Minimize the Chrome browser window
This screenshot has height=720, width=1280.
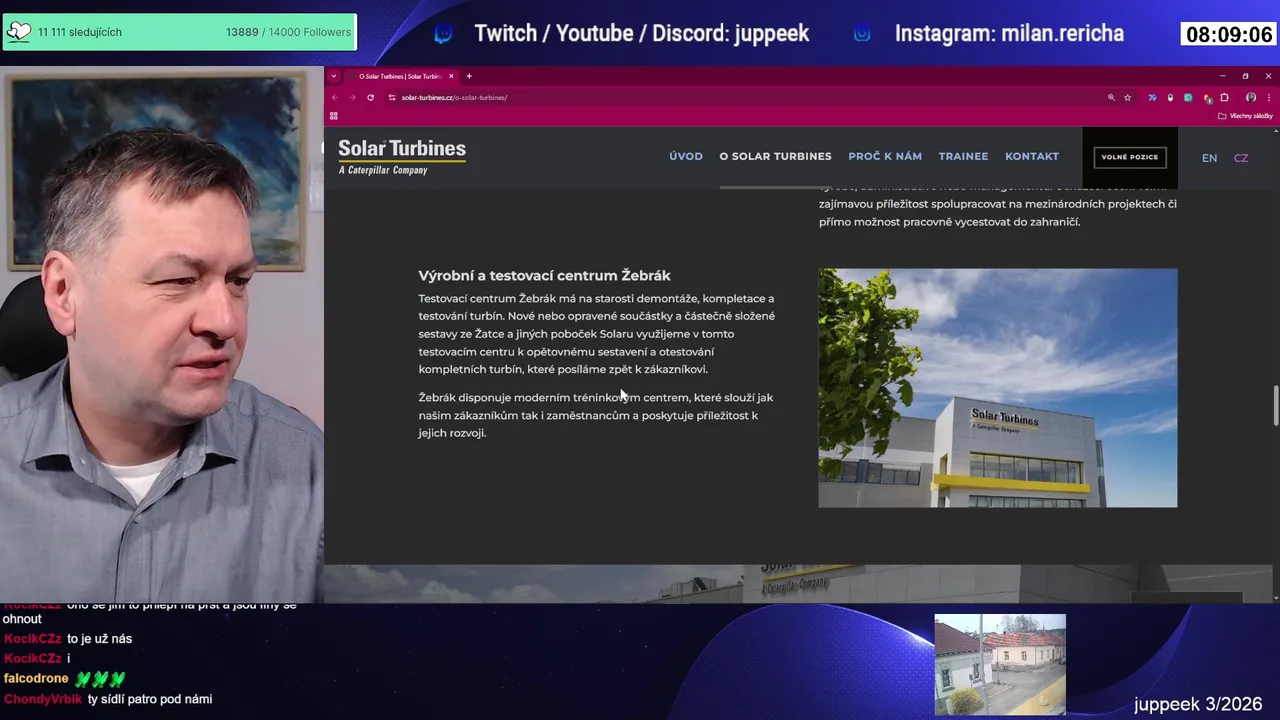tap(1222, 76)
